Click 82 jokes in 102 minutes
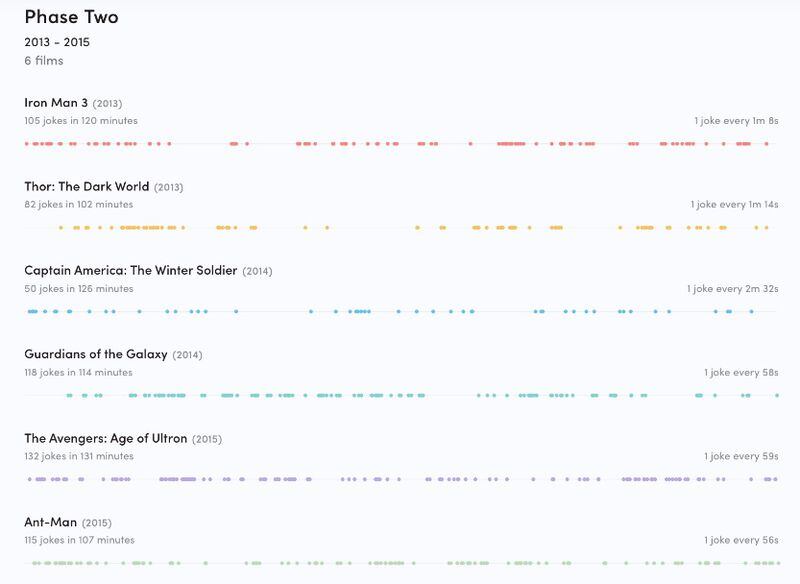This screenshot has height=584, width=800. [x=79, y=205]
